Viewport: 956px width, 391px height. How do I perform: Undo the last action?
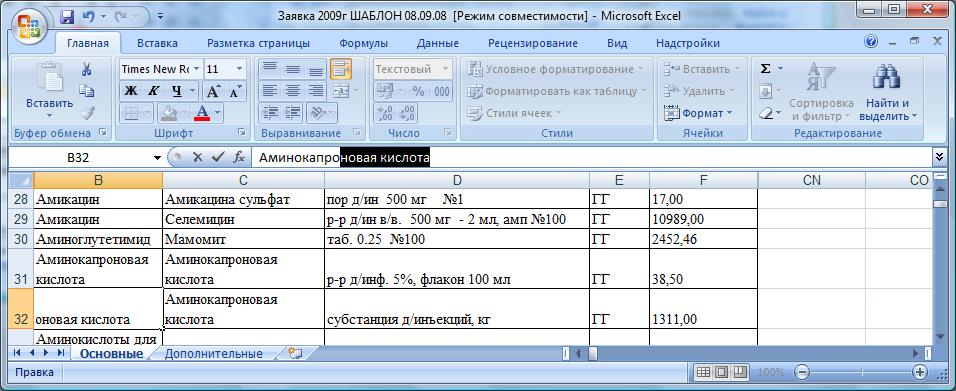[x=88, y=17]
